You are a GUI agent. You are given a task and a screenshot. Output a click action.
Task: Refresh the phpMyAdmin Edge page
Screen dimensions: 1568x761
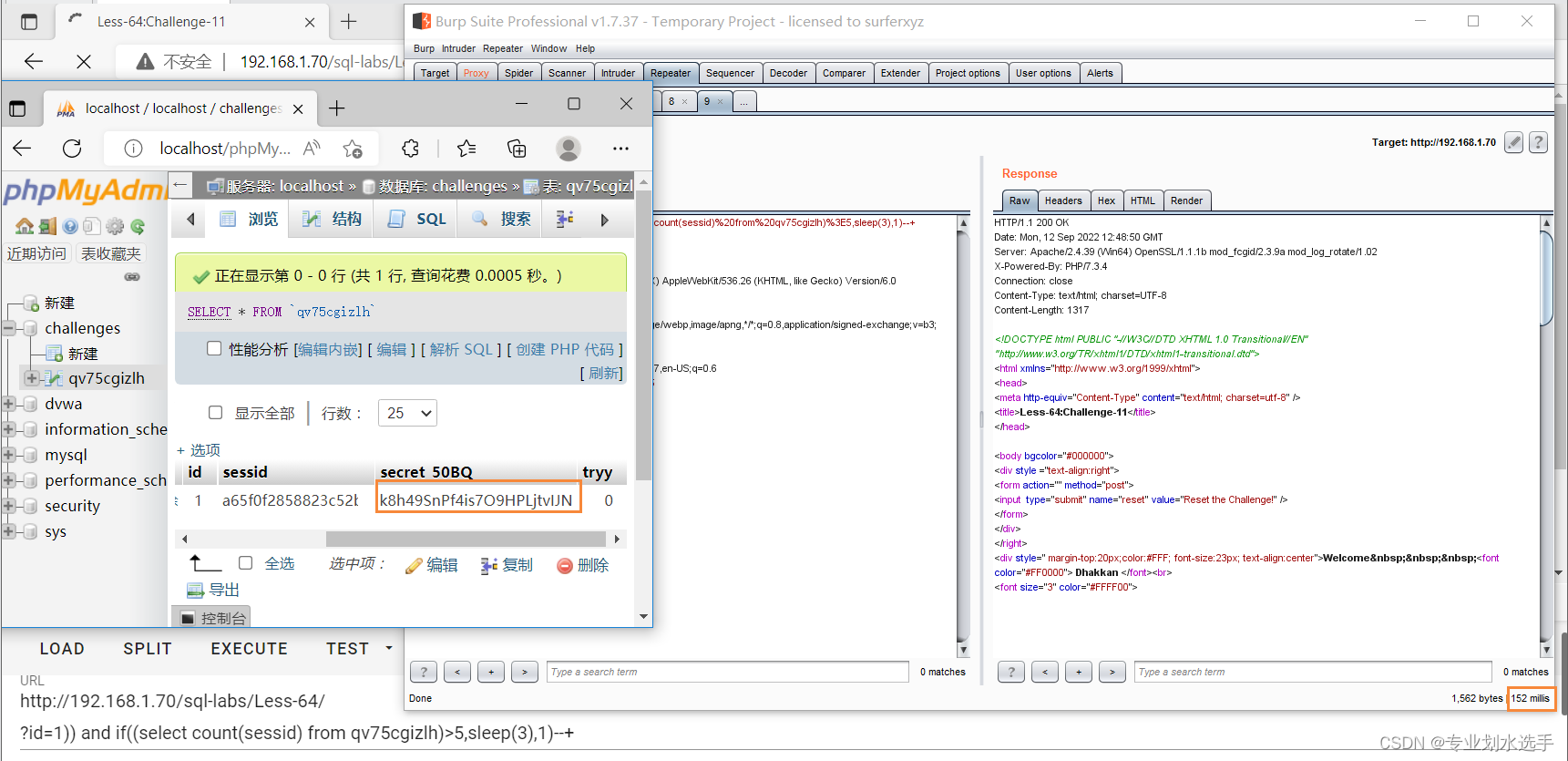click(x=72, y=149)
